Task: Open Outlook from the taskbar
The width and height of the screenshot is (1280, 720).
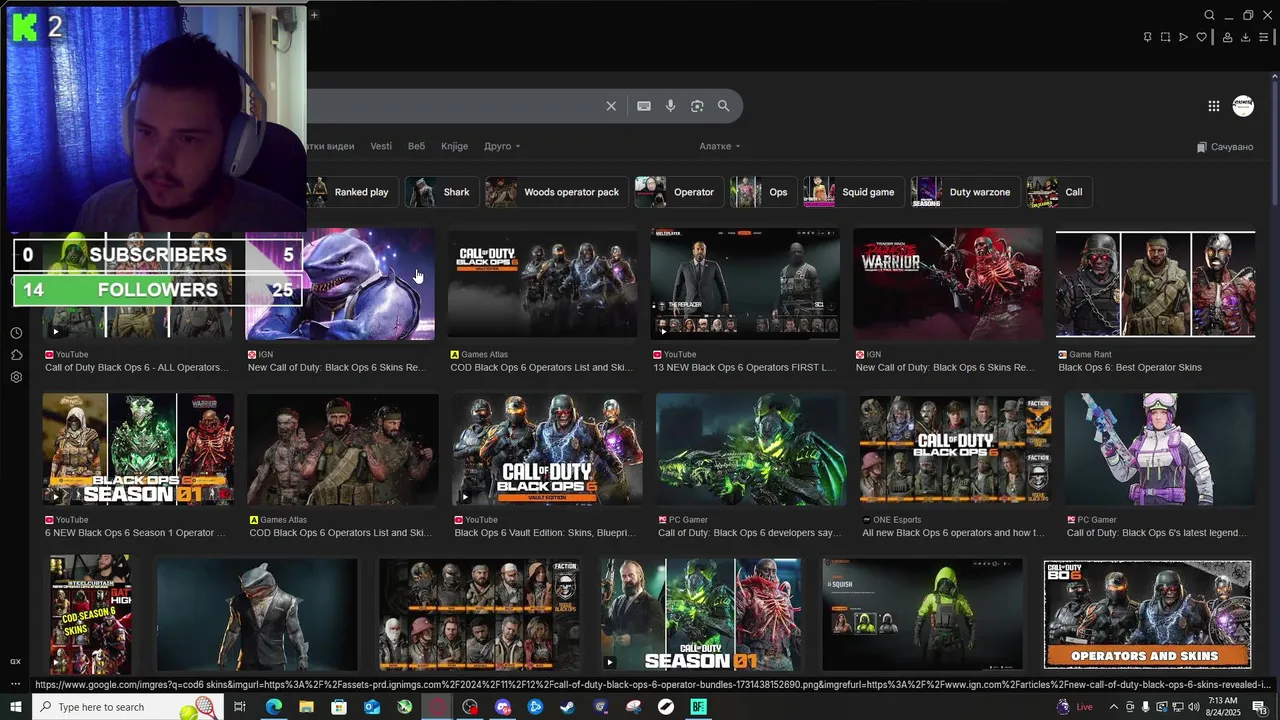Action: point(372,707)
